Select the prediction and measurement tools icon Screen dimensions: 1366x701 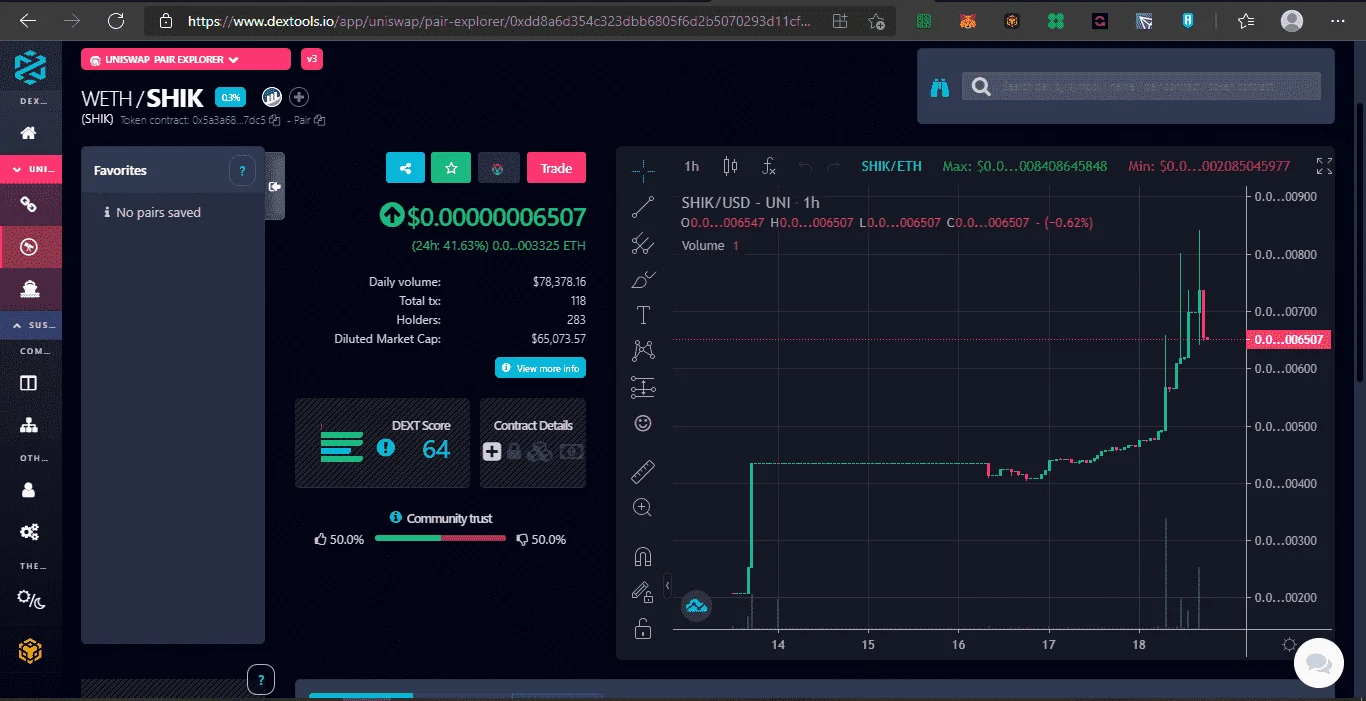(x=643, y=387)
